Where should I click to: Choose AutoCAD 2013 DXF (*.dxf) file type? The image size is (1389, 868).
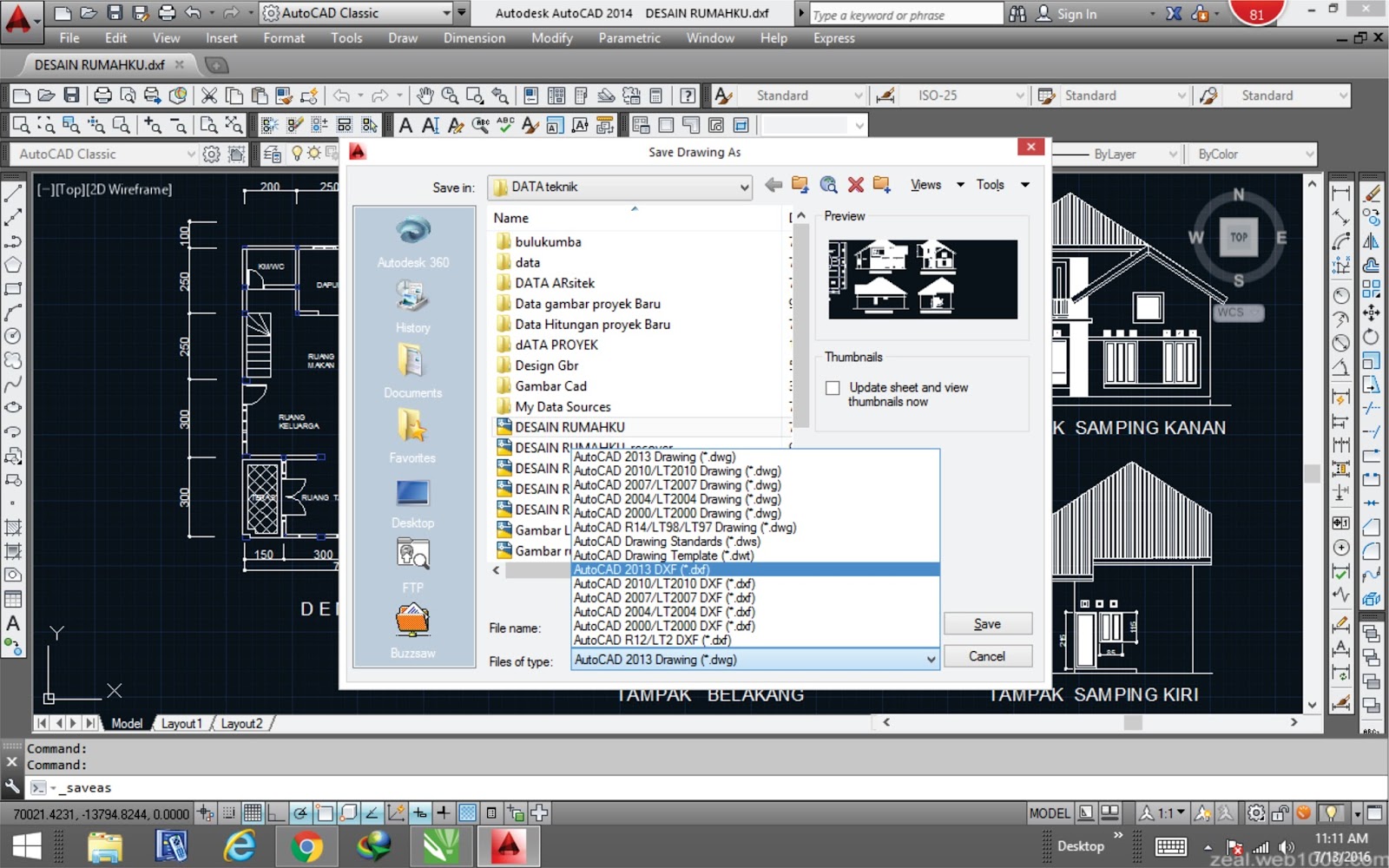tap(755, 569)
